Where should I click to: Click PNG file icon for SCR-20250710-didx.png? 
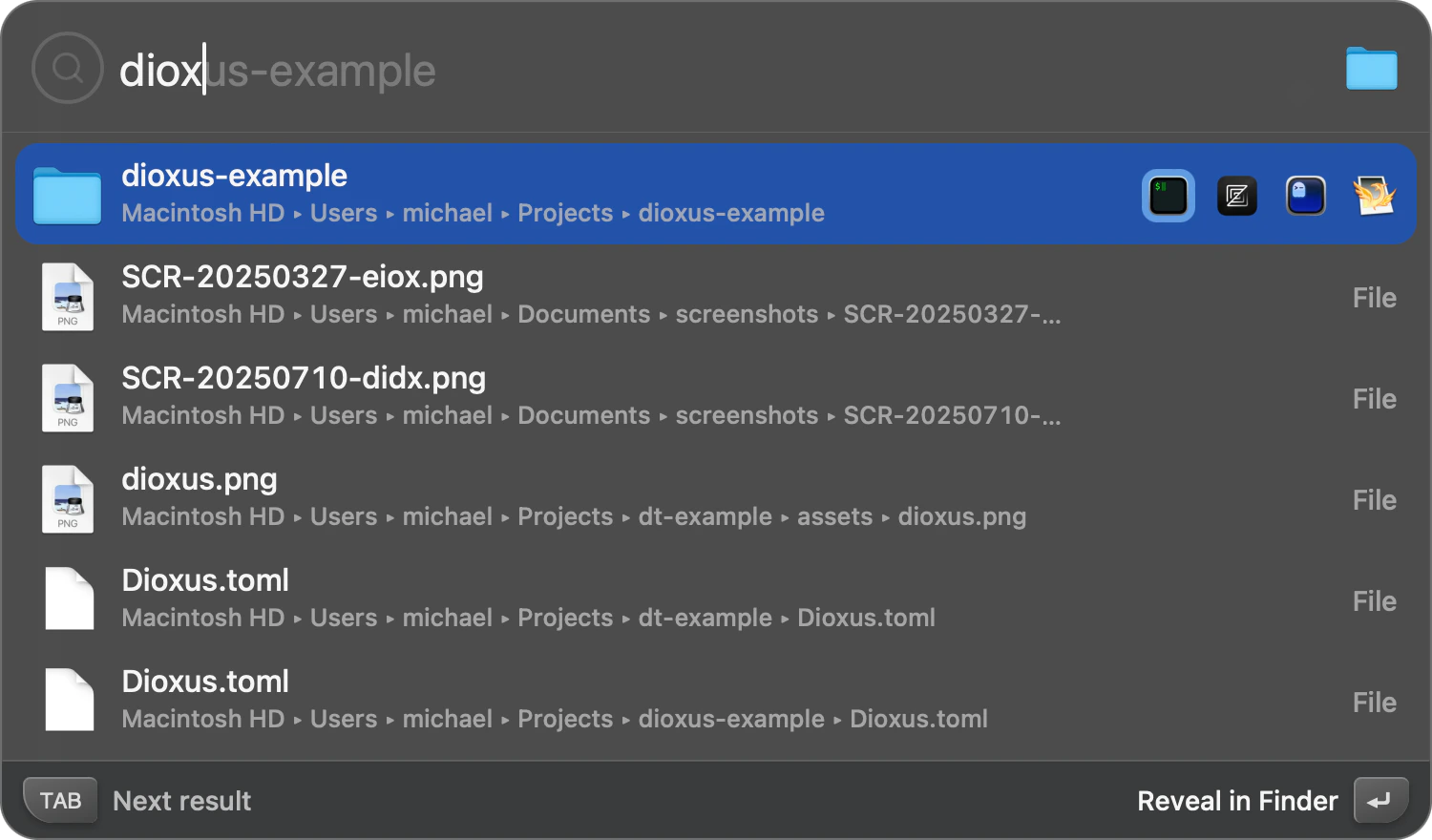coord(67,398)
